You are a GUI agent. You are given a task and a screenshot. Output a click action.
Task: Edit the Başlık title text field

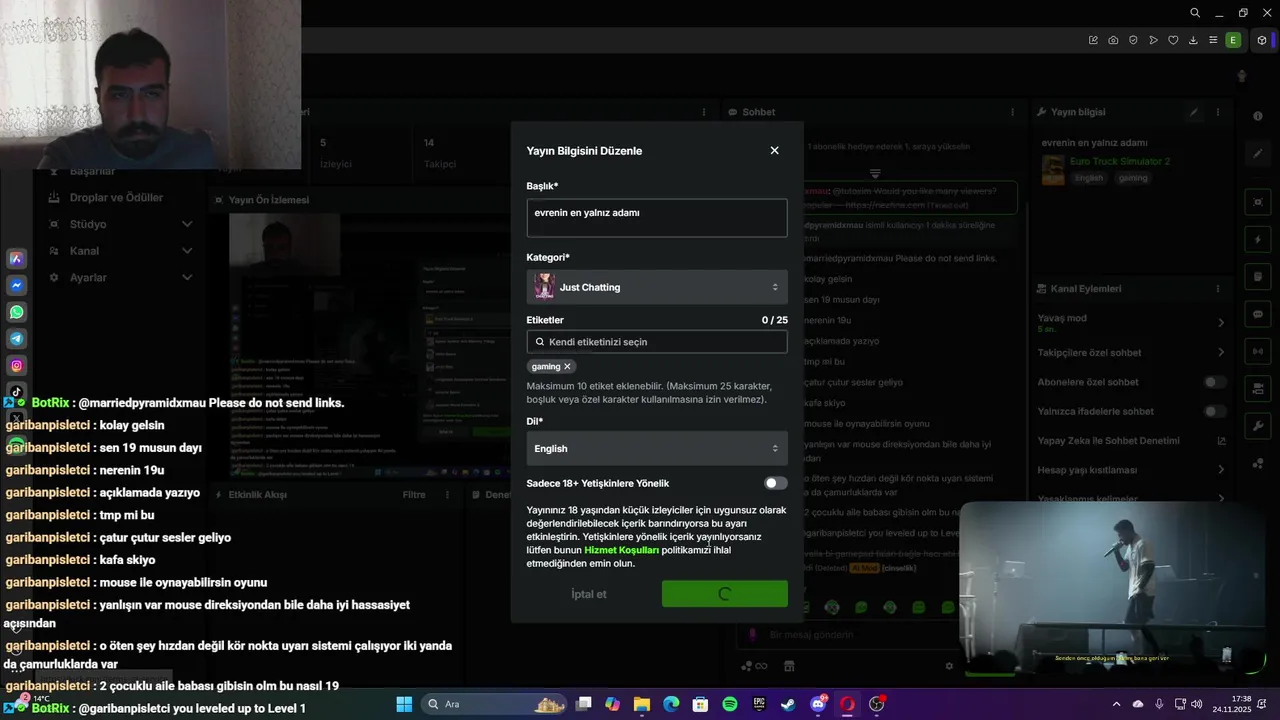pyautogui.click(x=657, y=218)
